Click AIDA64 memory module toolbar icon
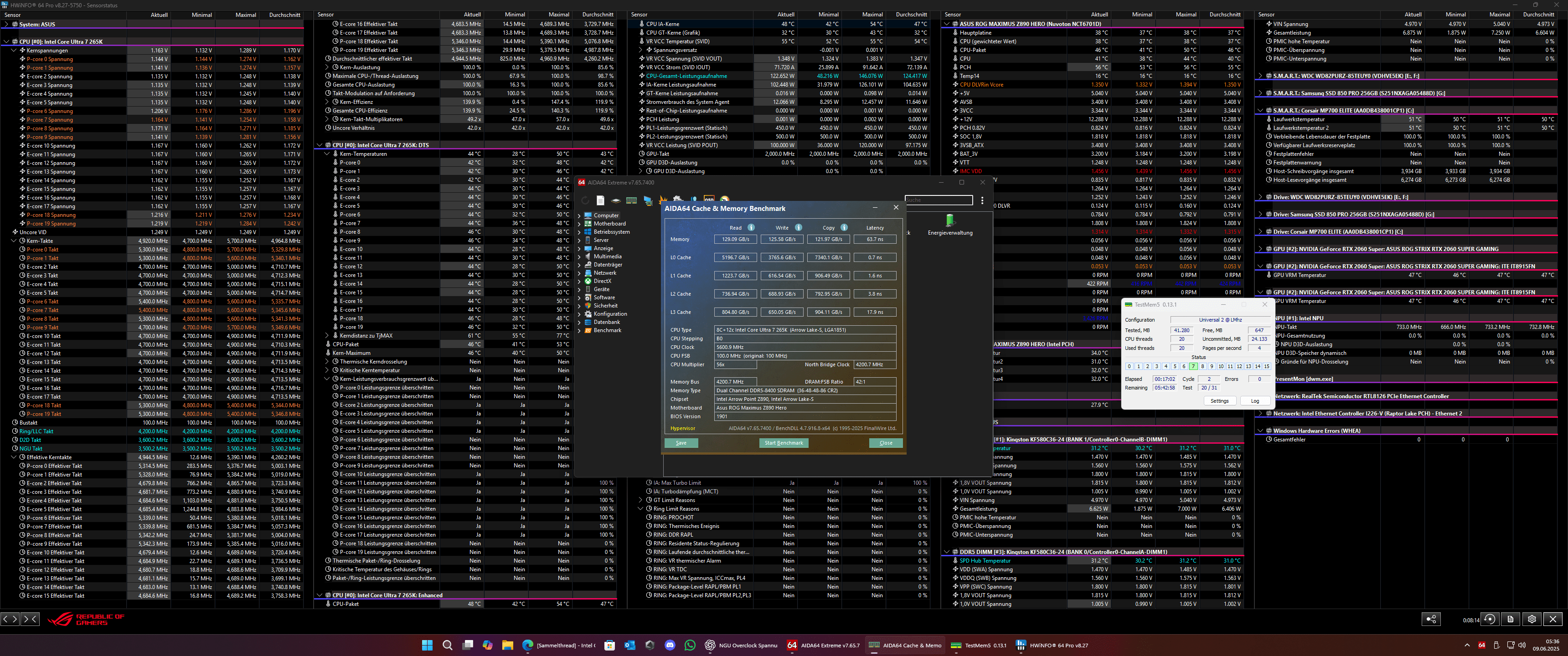The image size is (1568, 656). point(631,200)
